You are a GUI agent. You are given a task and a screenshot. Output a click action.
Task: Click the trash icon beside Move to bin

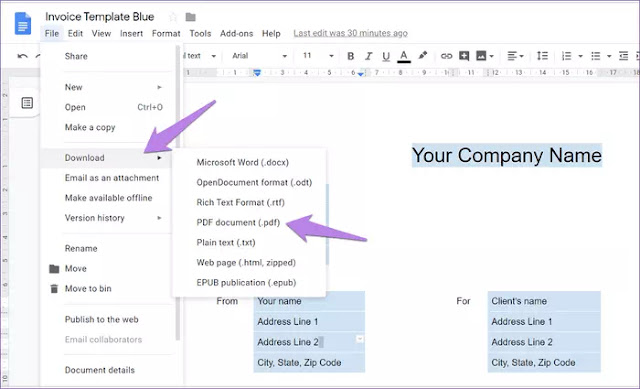(x=54, y=289)
